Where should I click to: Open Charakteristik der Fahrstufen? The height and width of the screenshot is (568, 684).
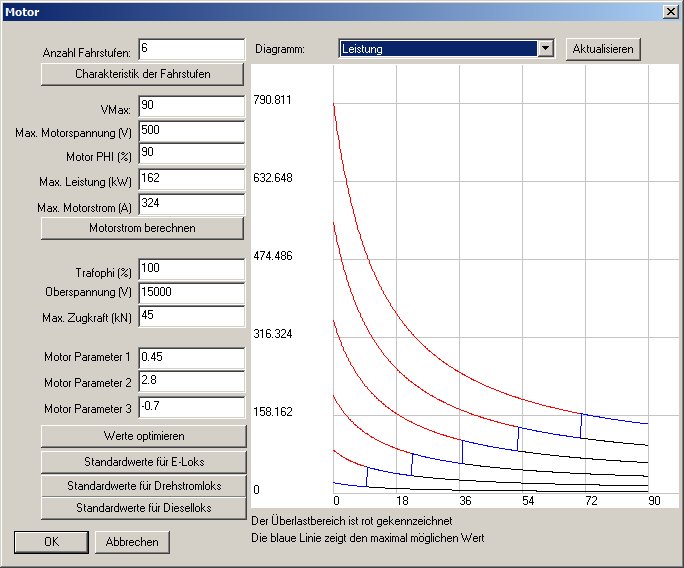tap(142, 74)
